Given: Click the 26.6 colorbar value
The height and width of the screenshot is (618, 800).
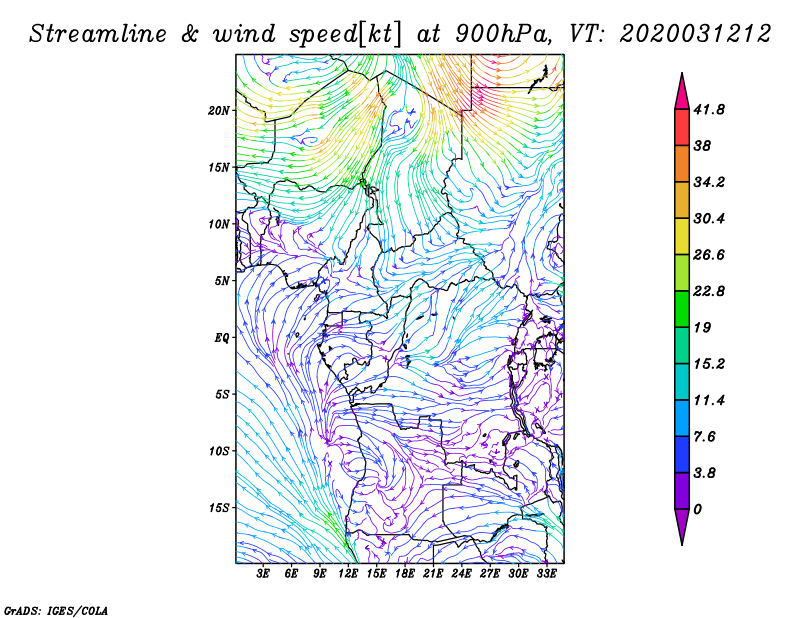Looking at the screenshot, I should (x=709, y=255).
